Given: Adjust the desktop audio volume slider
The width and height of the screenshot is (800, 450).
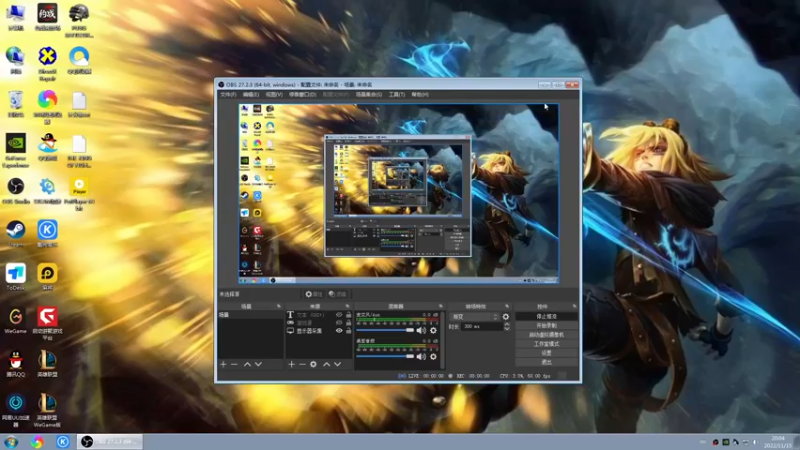Looking at the screenshot, I should click(x=385, y=357).
